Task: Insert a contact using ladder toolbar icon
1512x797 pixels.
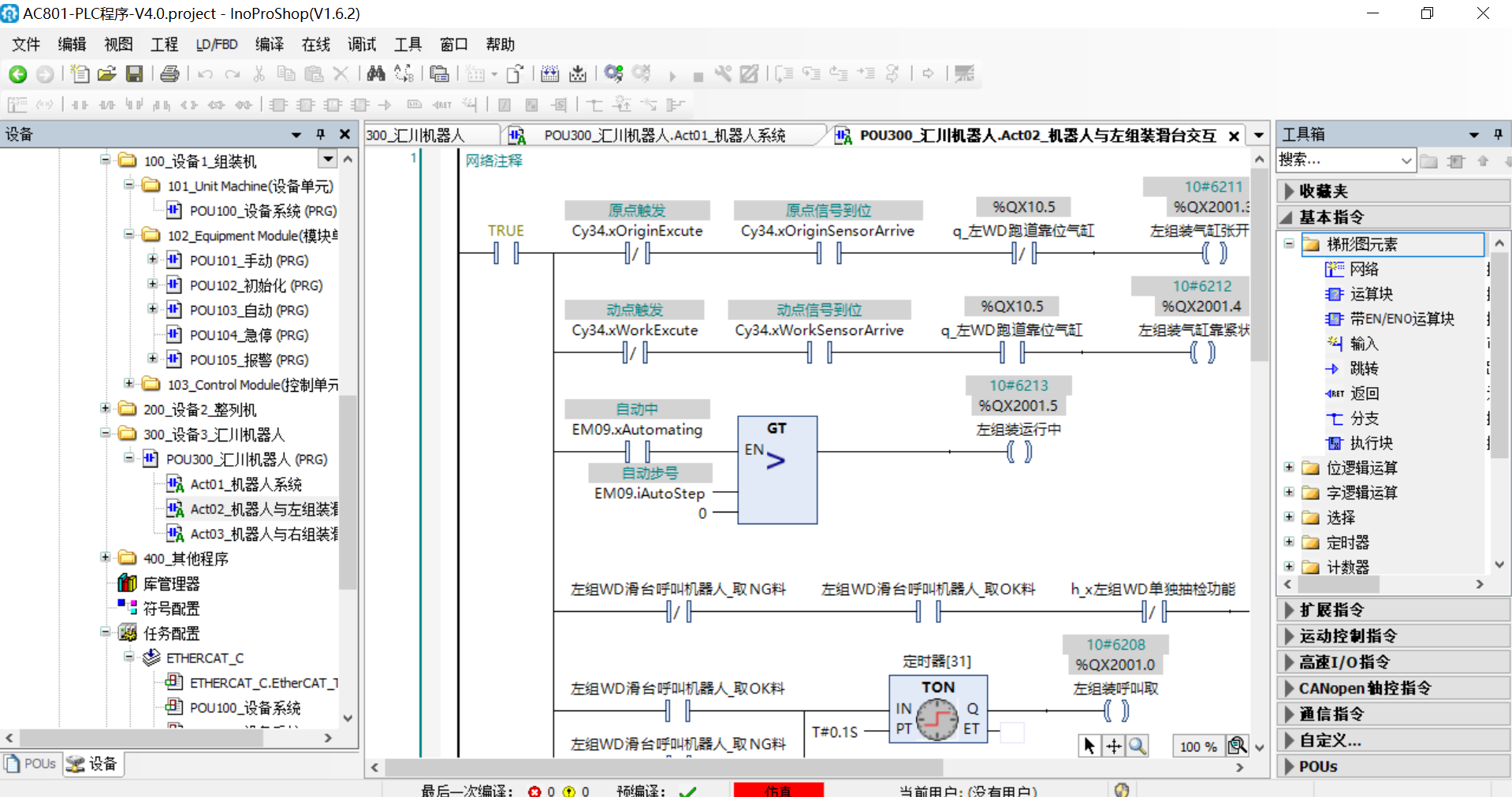Action: [x=80, y=105]
